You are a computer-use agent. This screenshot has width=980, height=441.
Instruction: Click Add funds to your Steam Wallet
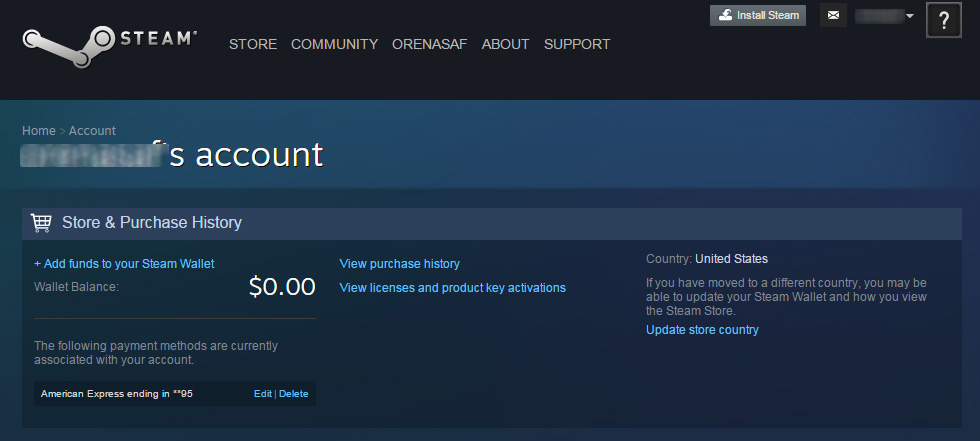click(x=124, y=264)
